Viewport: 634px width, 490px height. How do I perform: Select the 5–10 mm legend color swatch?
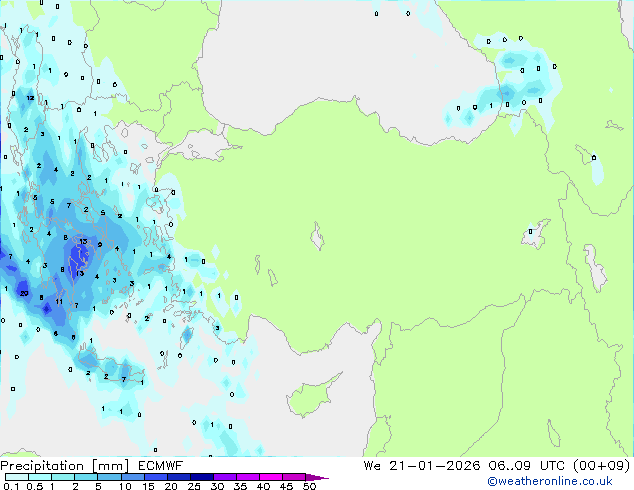(109, 477)
